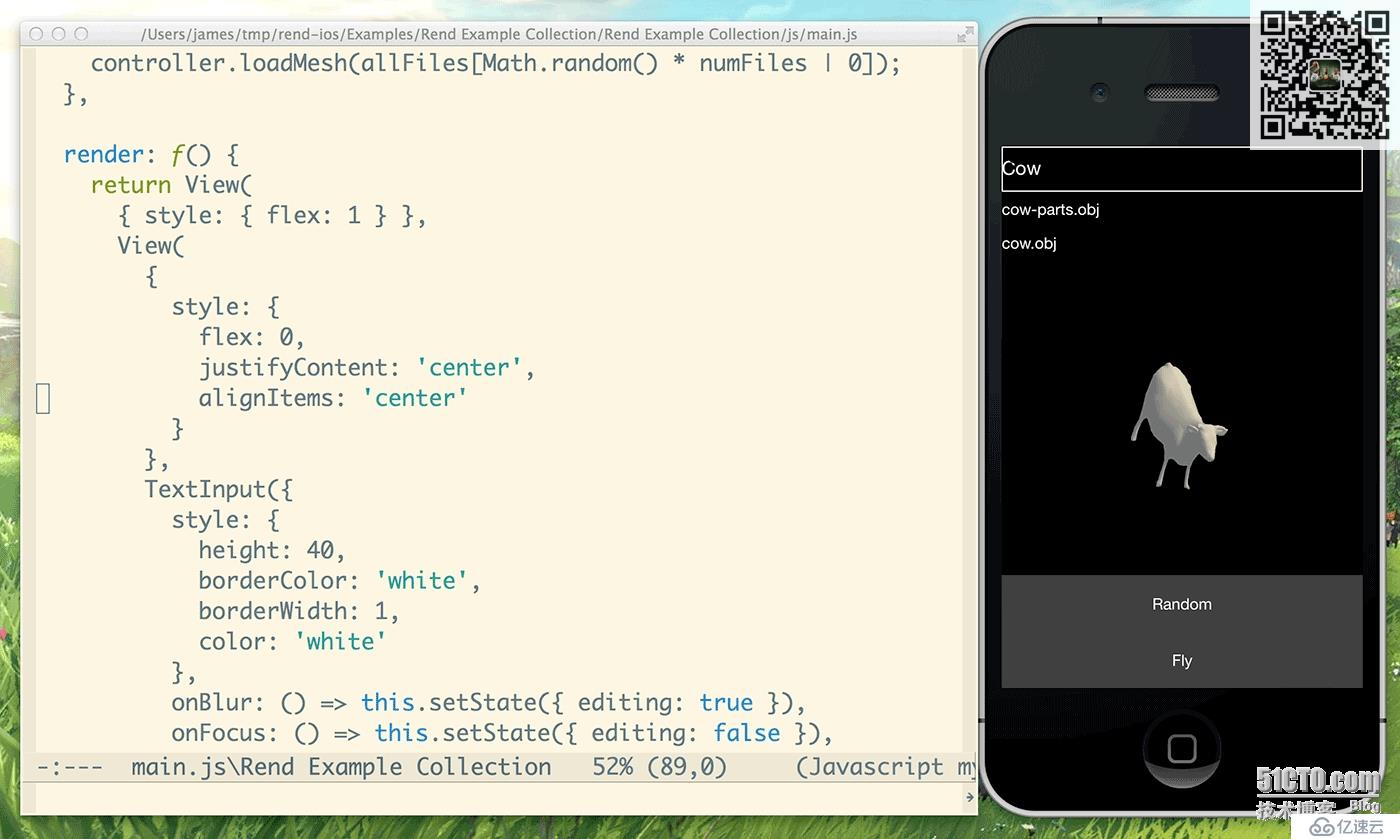
Task: Click the controller.loadMesh code line
Action: click(x=496, y=63)
